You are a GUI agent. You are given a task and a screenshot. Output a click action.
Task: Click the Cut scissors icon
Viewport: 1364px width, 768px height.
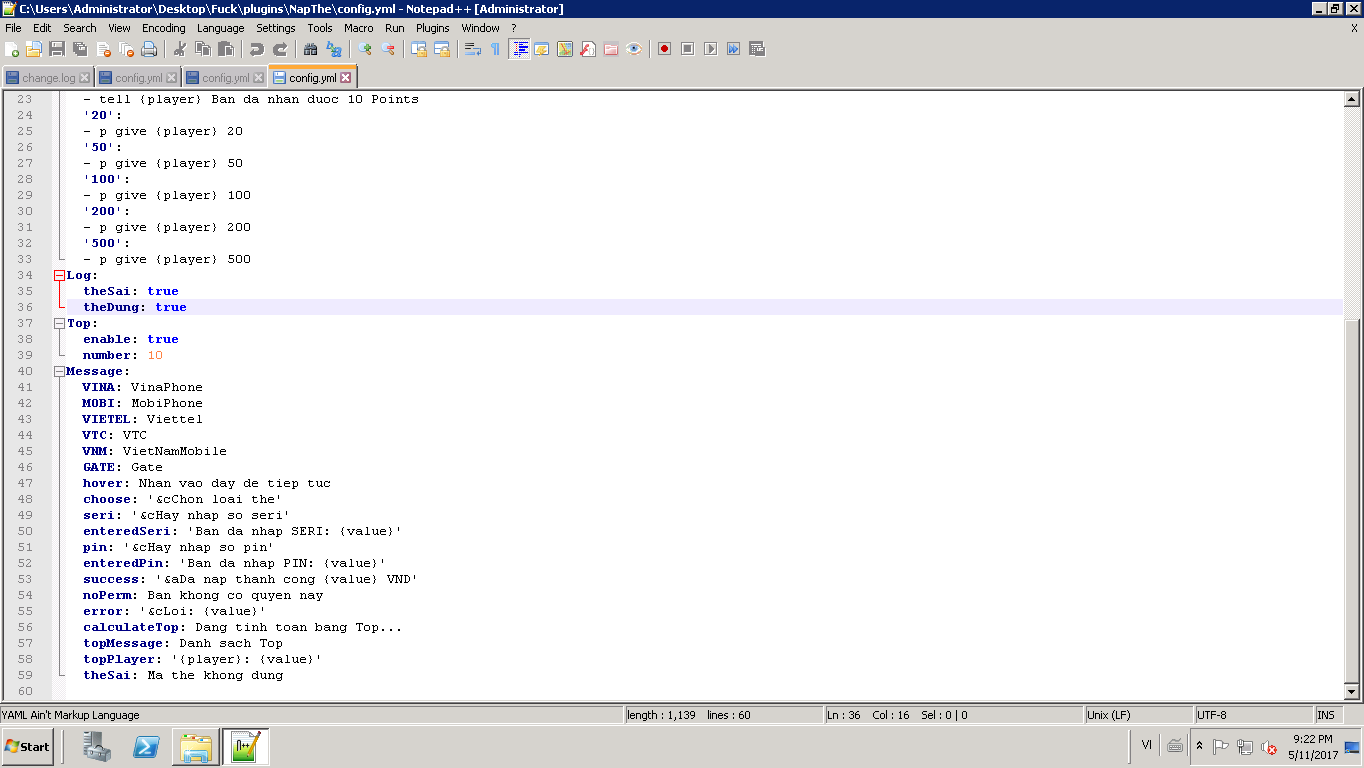coord(180,49)
